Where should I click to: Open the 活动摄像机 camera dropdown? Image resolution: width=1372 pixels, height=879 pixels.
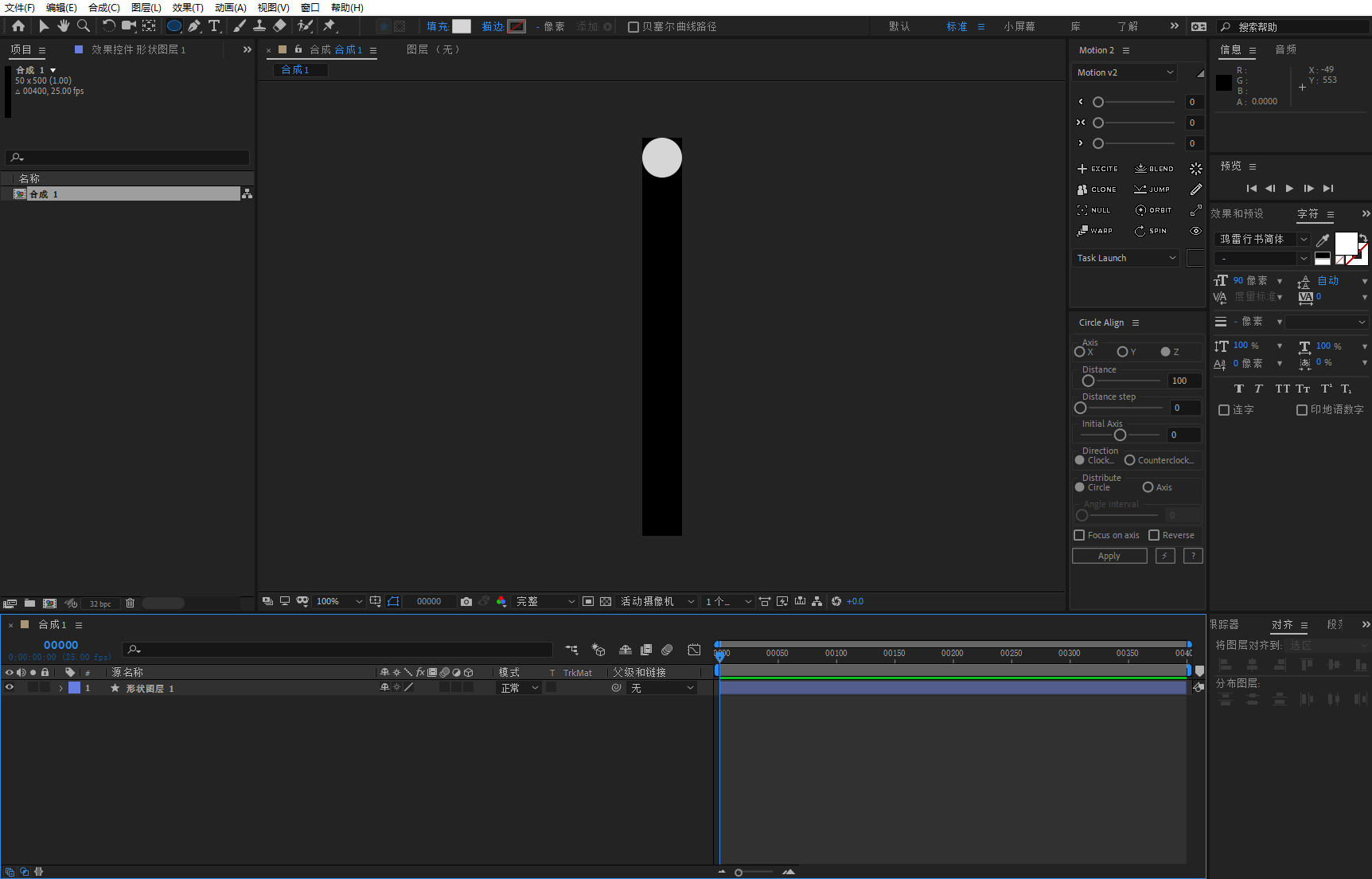pos(657,601)
